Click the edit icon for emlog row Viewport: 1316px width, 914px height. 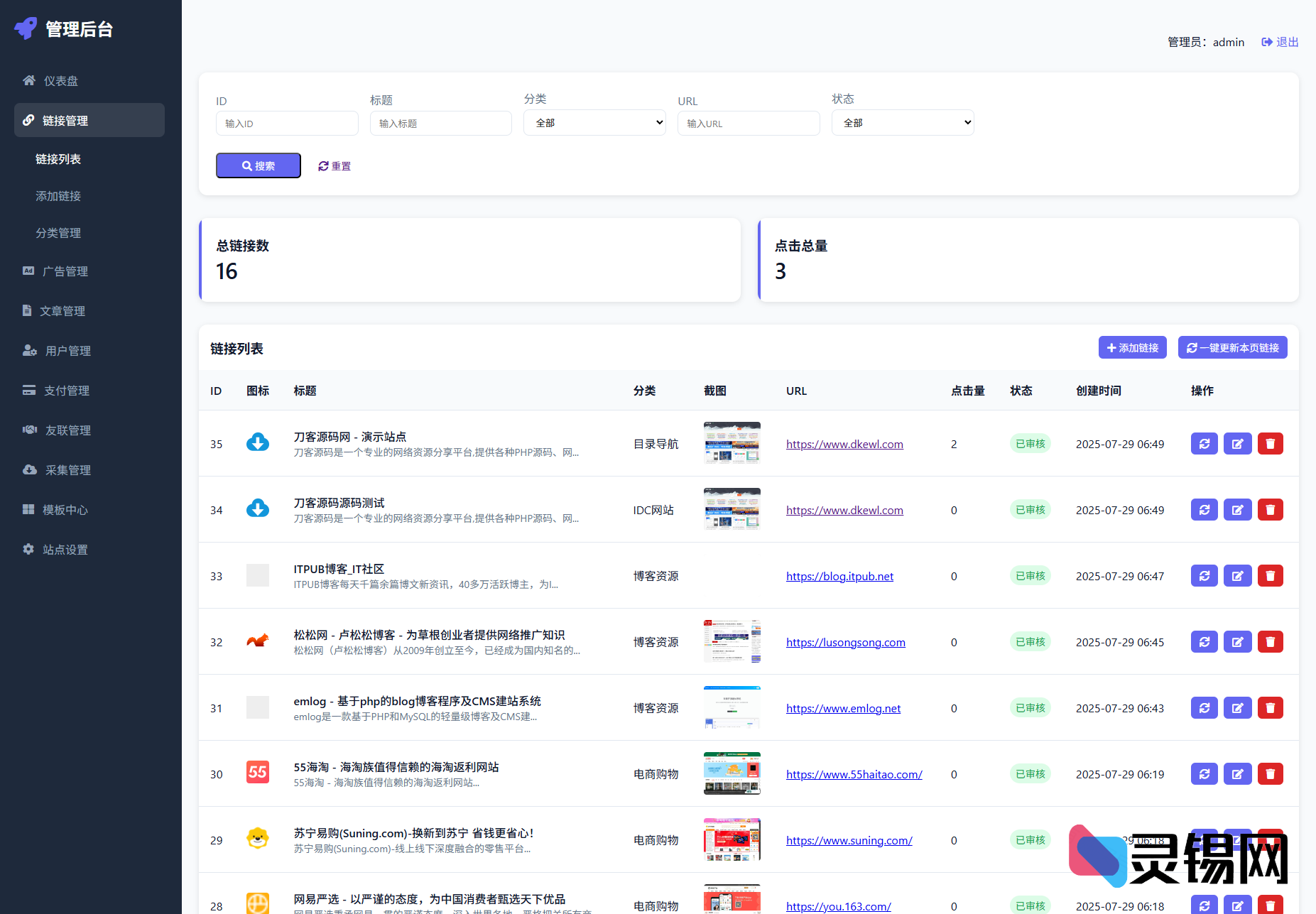pyautogui.click(x=1237, y=708)
